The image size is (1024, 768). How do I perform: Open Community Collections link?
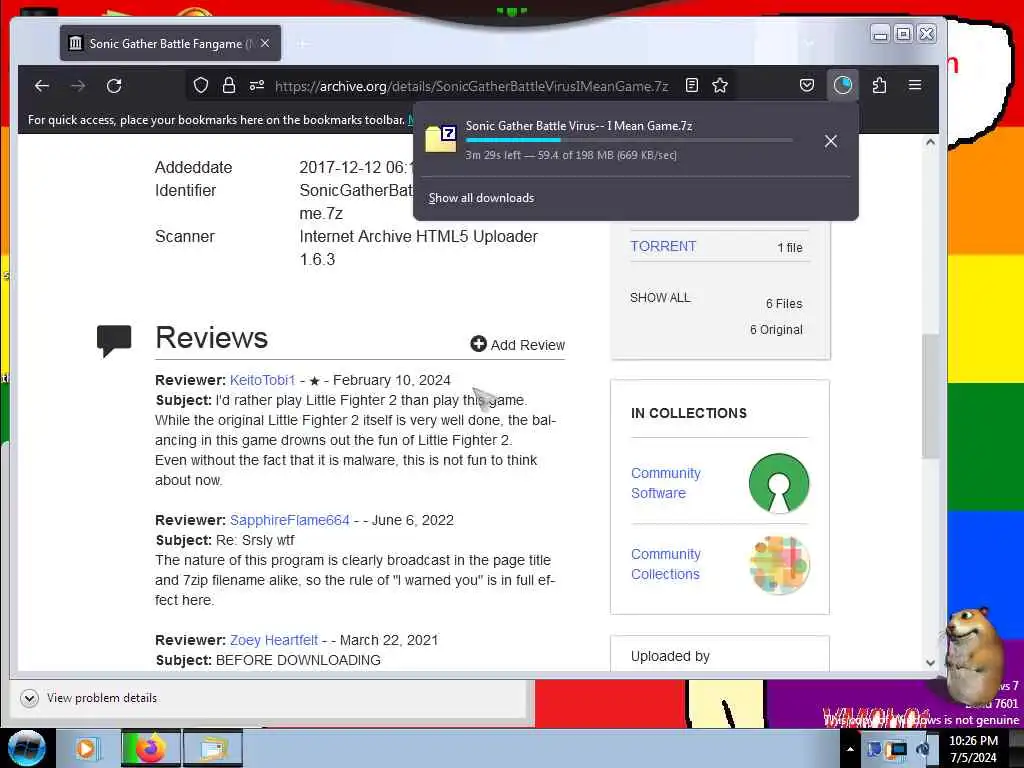[x=665, y=564]
